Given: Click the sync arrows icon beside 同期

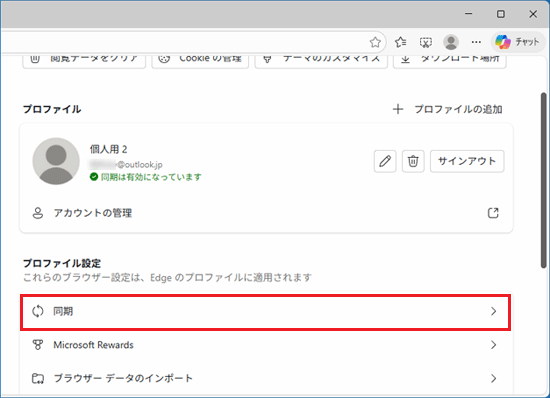Looking at the screenshot, I should tap(38, 311).
